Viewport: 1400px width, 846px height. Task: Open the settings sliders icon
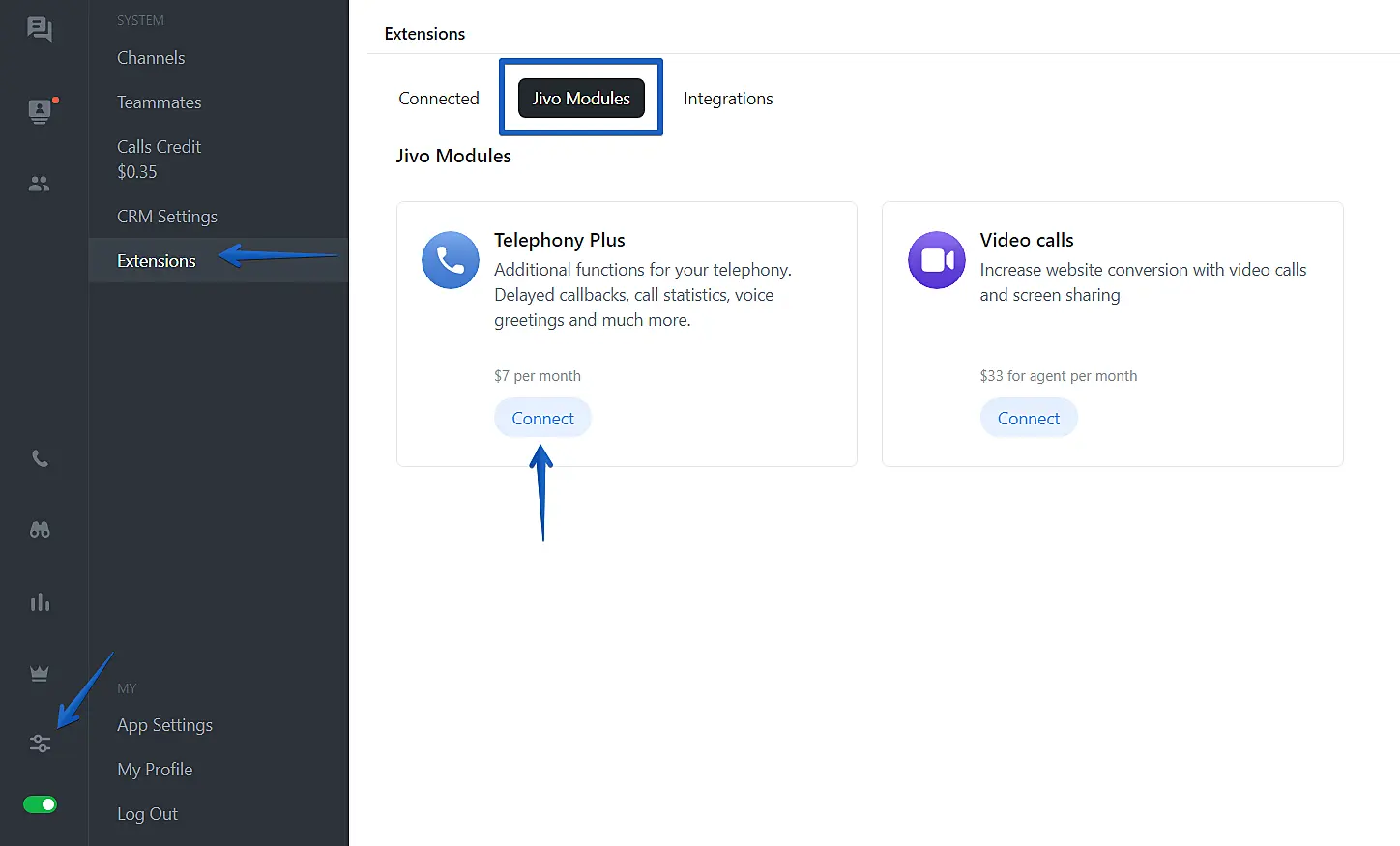(x=40, y=744)
